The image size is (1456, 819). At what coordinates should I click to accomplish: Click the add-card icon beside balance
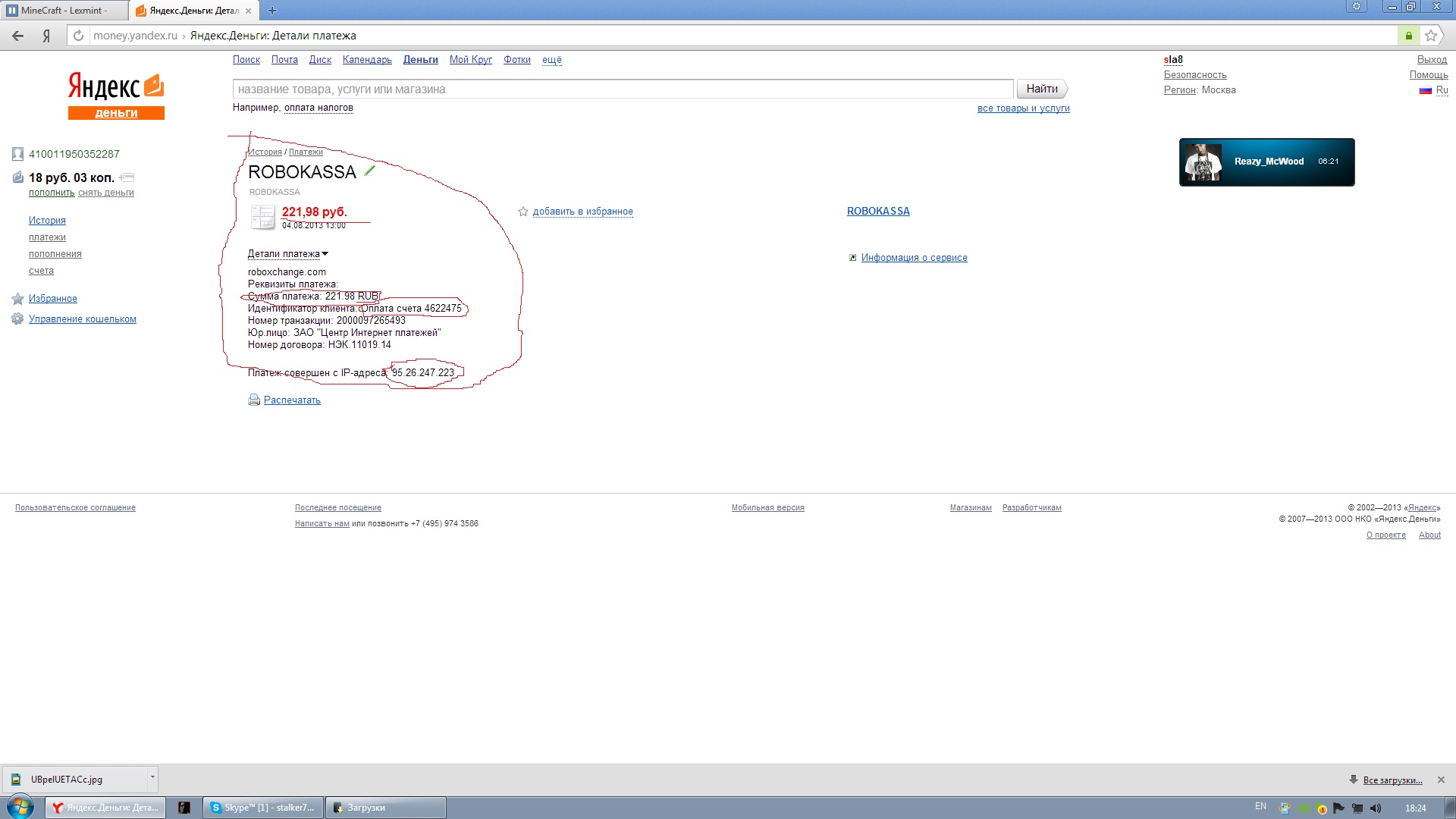[x=127, y=177]
